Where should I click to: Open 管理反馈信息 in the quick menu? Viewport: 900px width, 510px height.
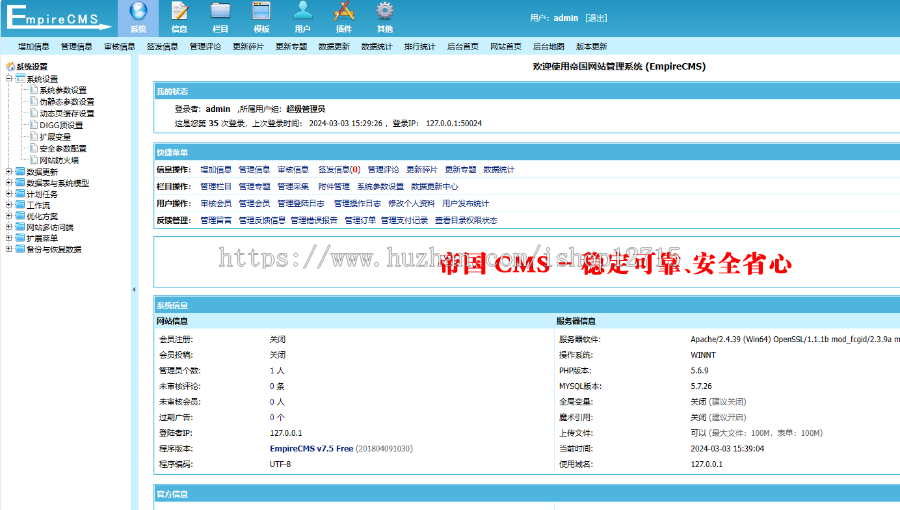point(262,220)
